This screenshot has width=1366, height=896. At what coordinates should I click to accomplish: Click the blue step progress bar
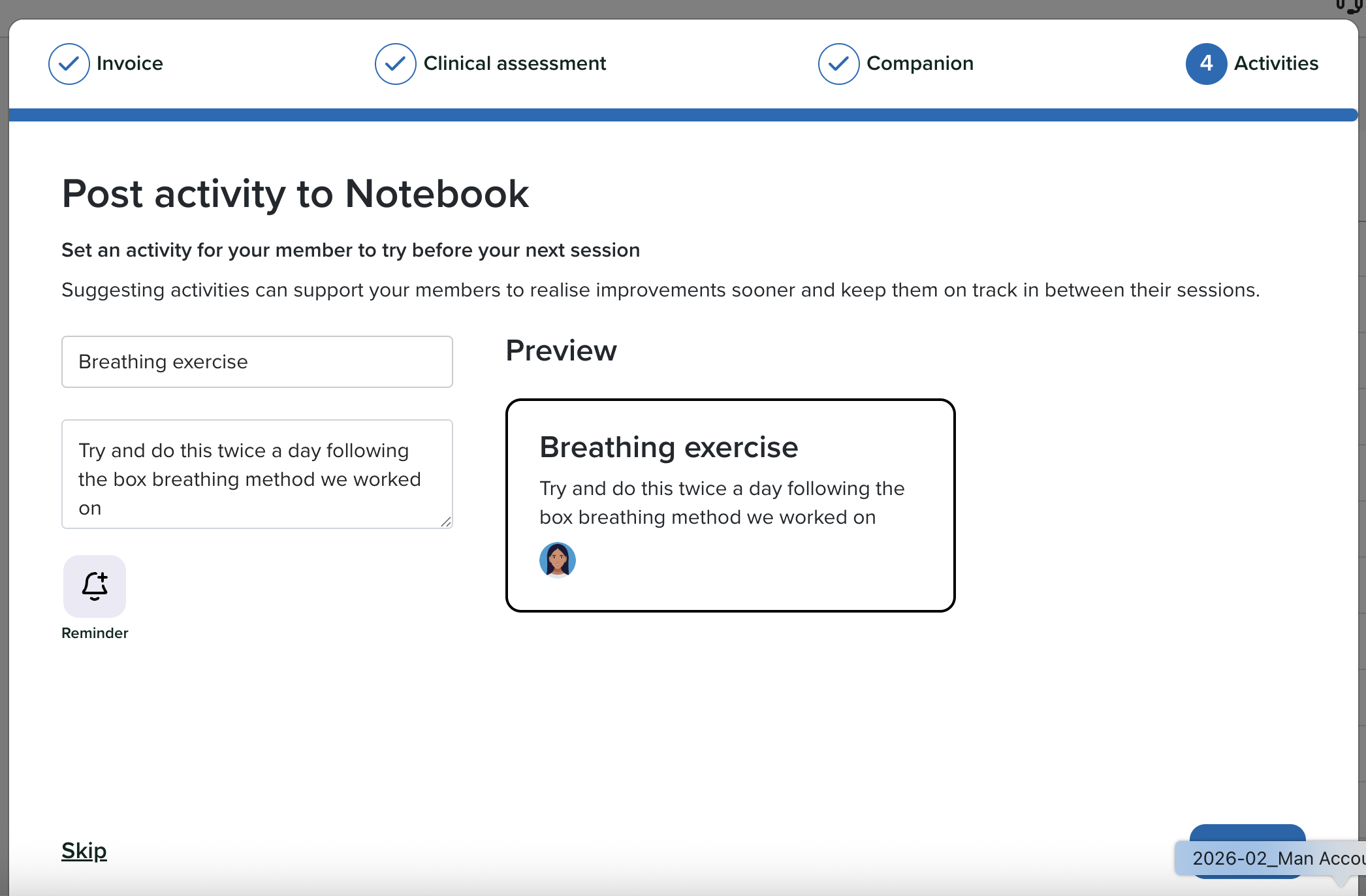pos(683,115)
